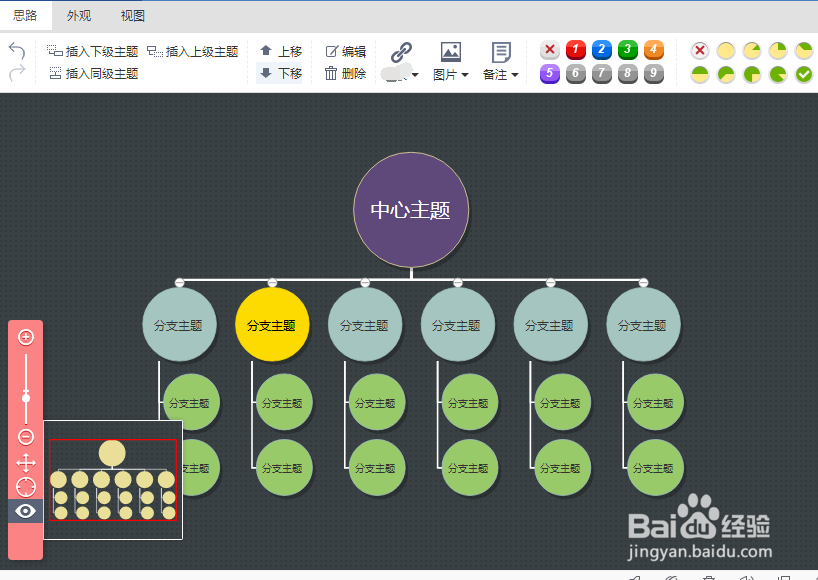Set priority 9 gray badge
818x580 pixels.
(654, 74)
